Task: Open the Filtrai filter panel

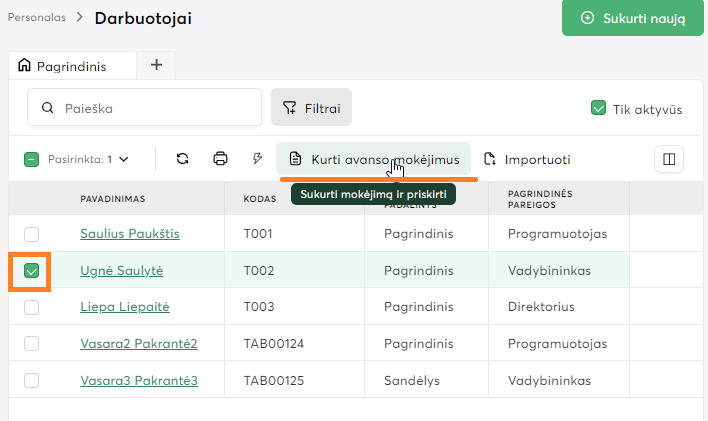Action: [x=311, y=108]
